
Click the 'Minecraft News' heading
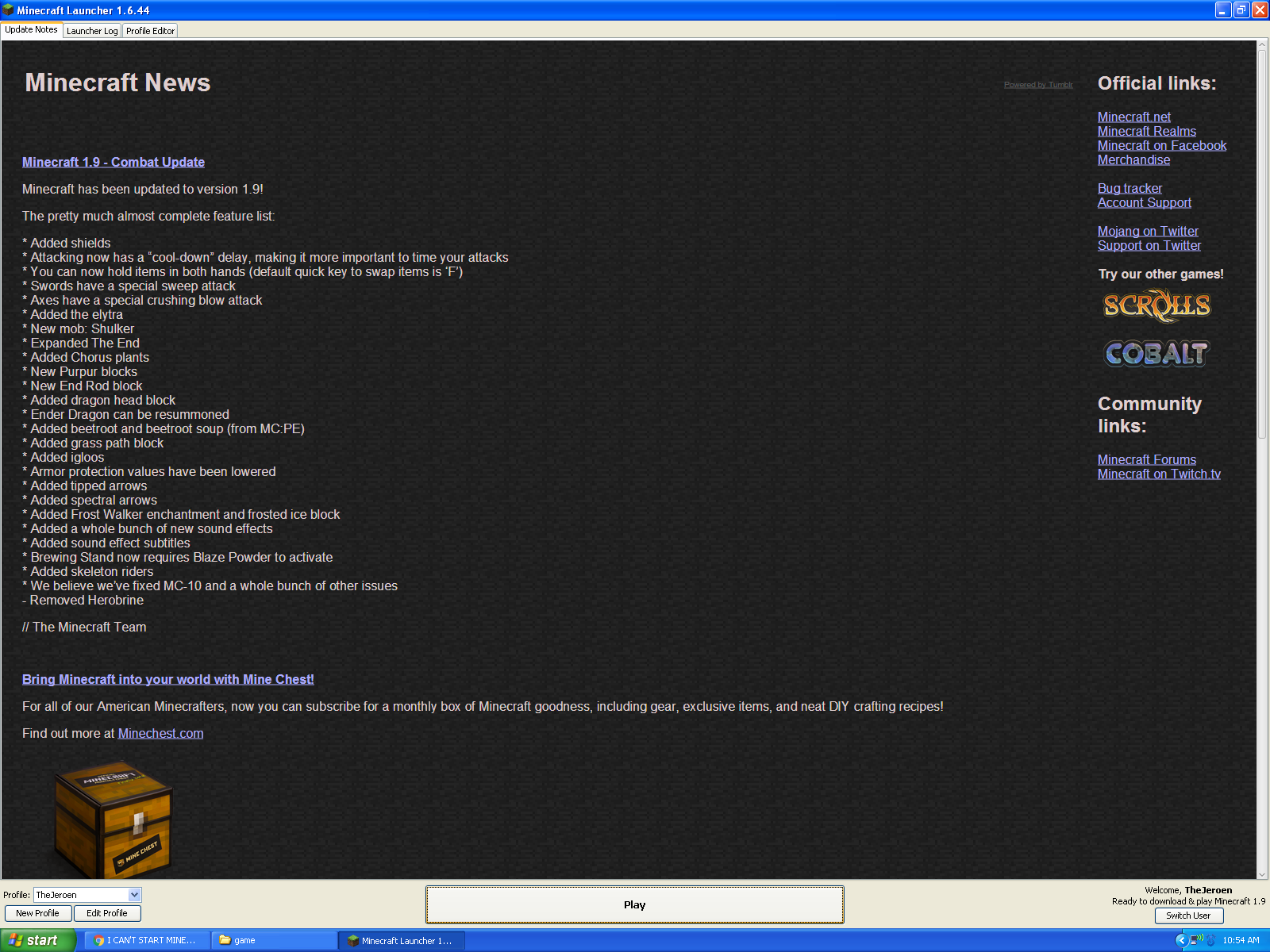click(117, 83)
